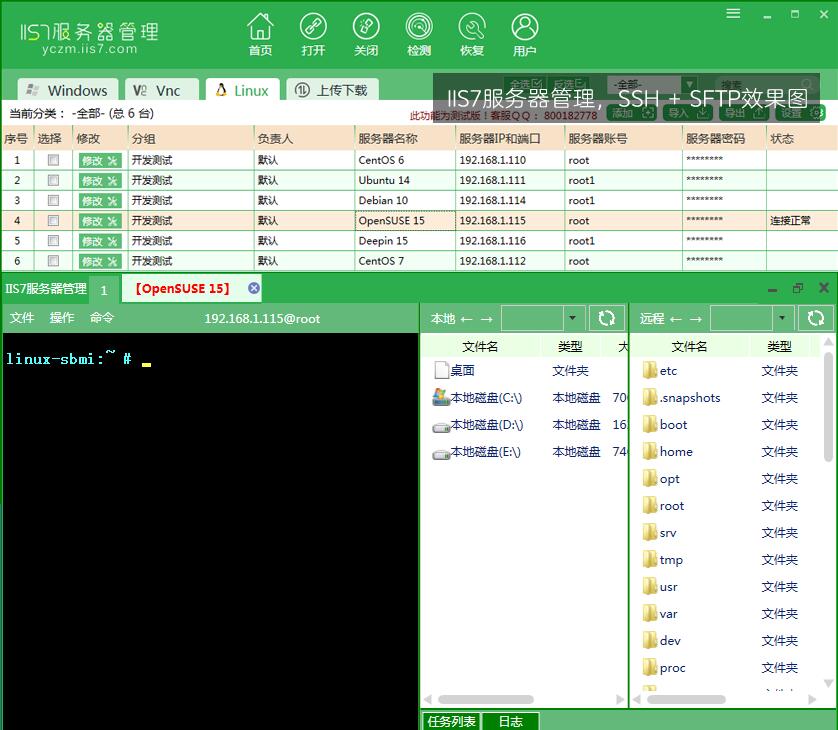Open the remote path dropdown

781,318
